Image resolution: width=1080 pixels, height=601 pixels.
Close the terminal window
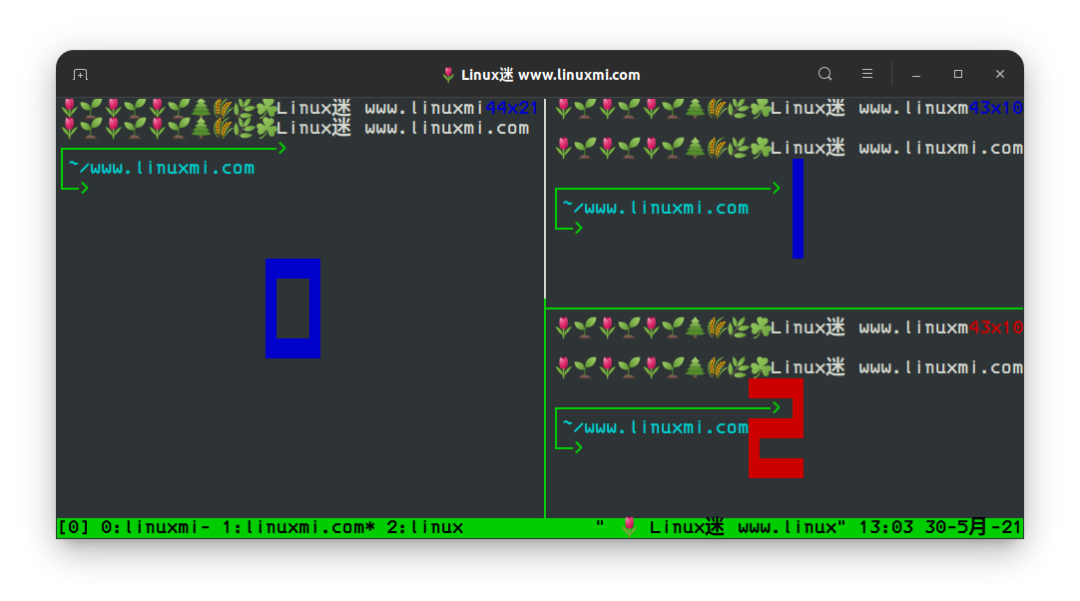1000,74
